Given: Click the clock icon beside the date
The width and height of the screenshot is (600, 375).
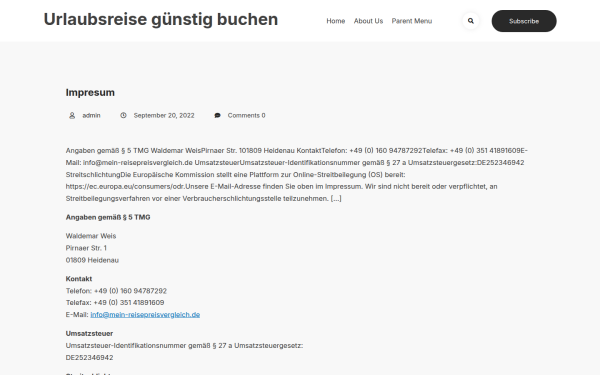Looking at the screenshot, I should click(x=123, y=115).
